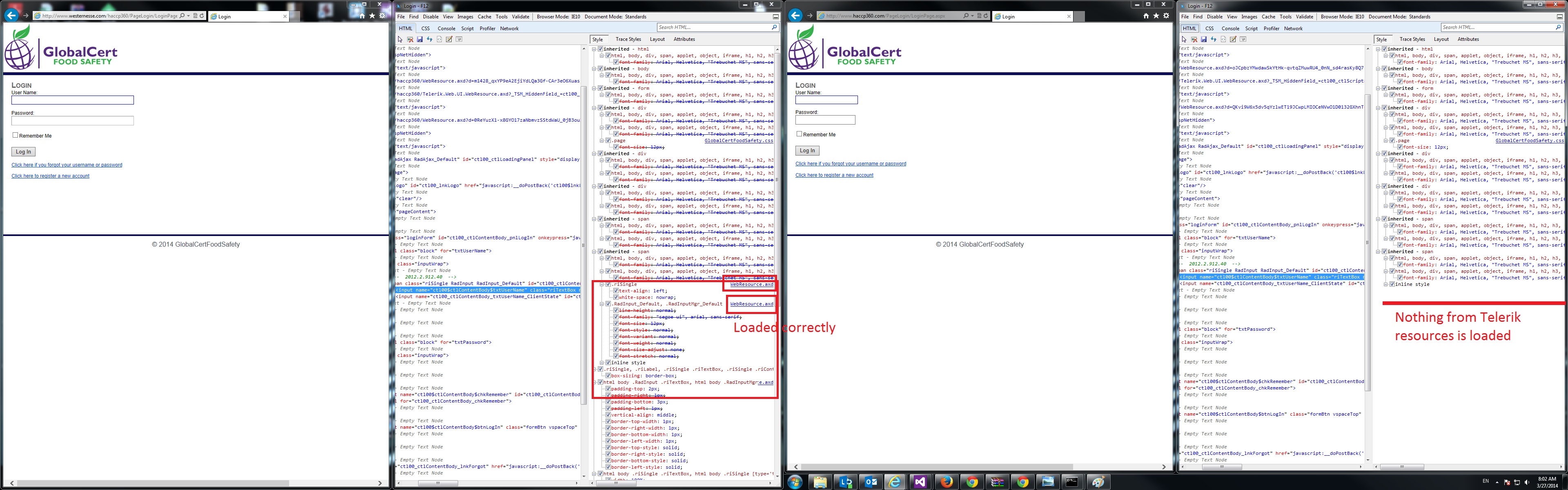The height and width of the screenshot is (490, 1568).
Task: Click the select-element arrow tool in left F12 window
Action: coord(400,39)
